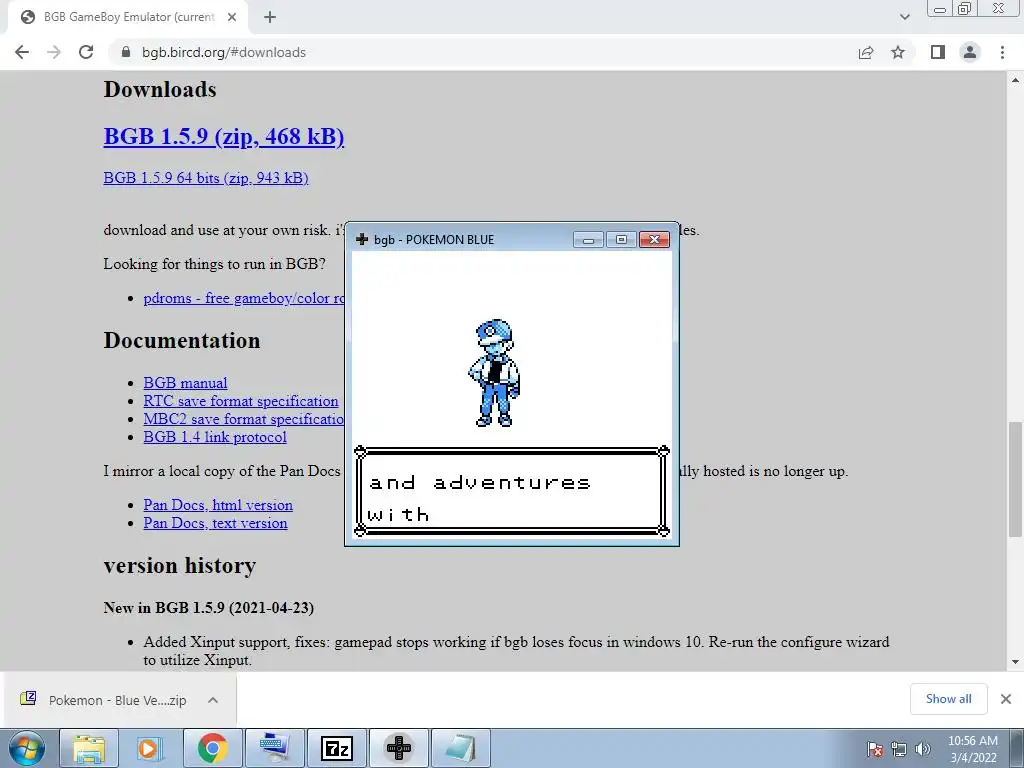Open RTC save format specification link
Image resolution: width=1024 pixels, height=768 pixels.
241,401
